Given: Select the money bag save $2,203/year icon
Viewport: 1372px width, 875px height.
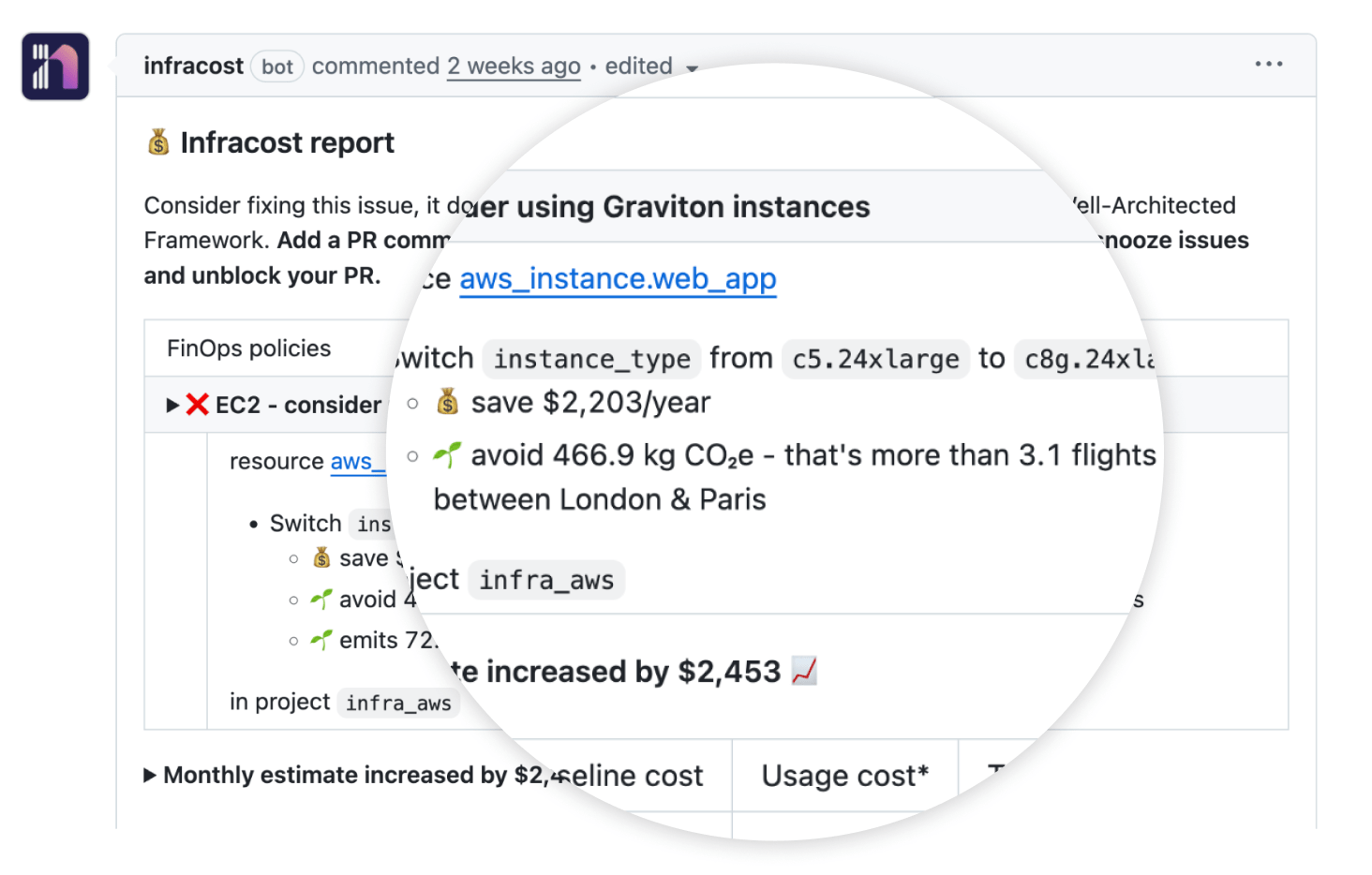Looking at the screenshot, I should 447,401.
